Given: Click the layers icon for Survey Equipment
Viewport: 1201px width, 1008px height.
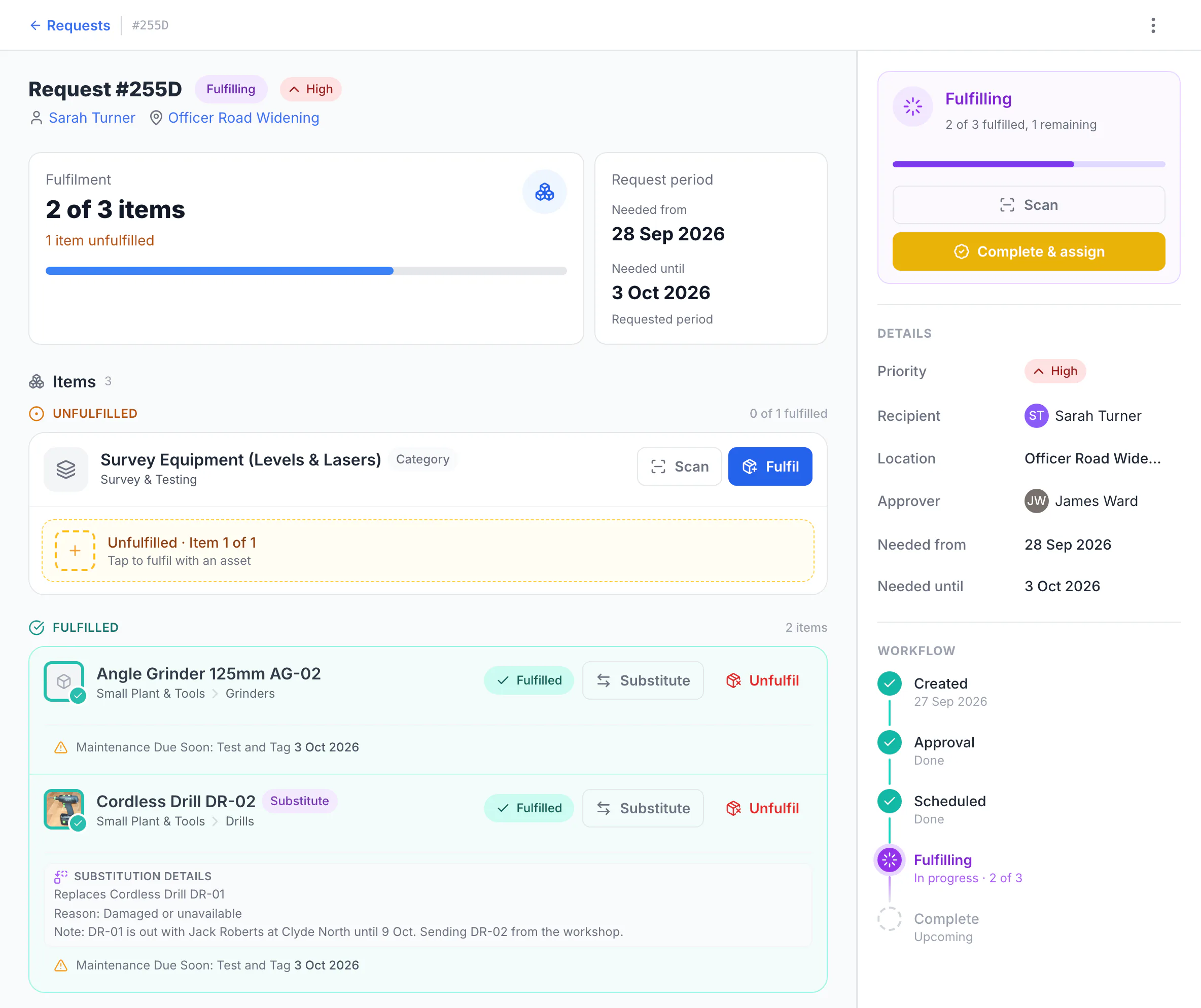Looking at the screenshot, I should pos(66,470).
